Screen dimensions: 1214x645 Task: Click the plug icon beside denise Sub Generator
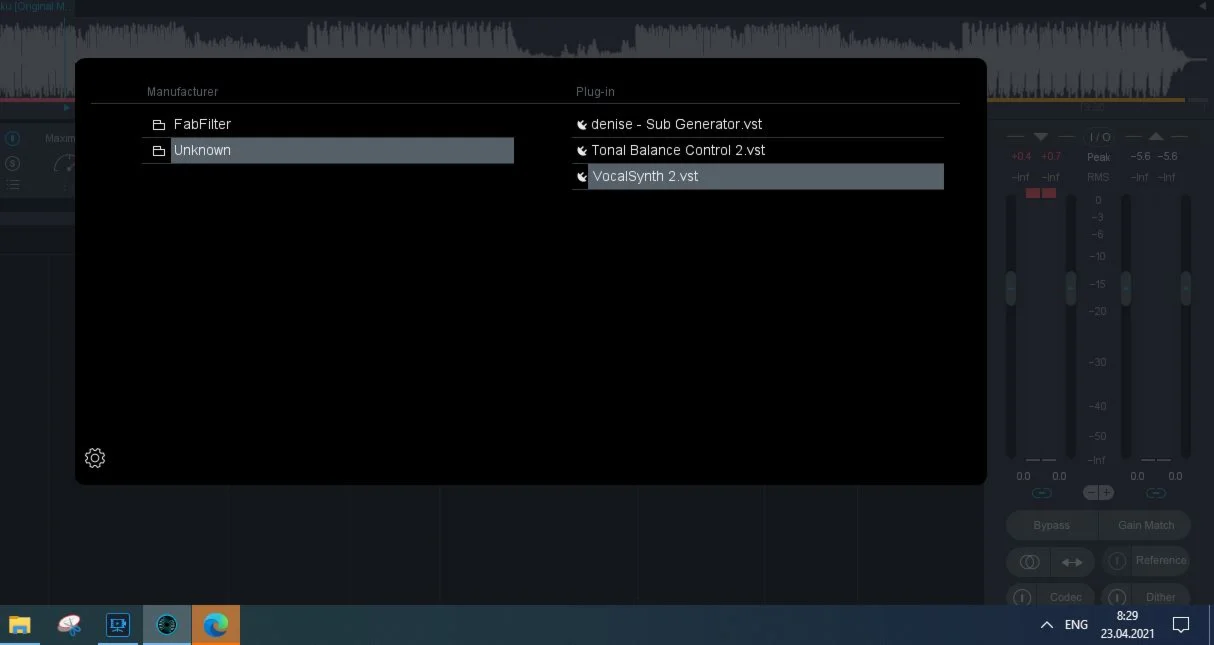pyautogui.click(x=581, y=125)
